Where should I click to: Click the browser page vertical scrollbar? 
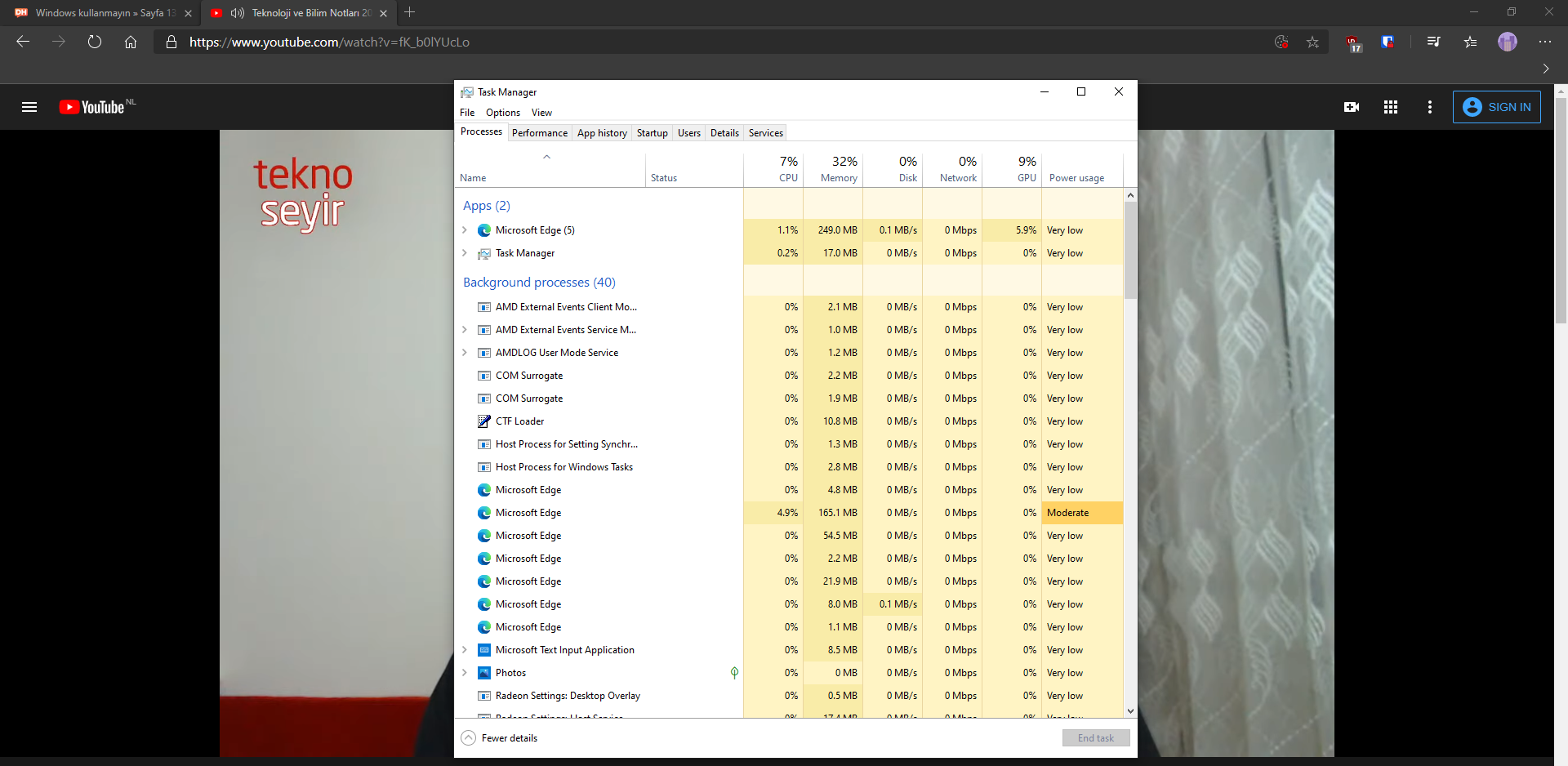click(x=1561, y=212)
